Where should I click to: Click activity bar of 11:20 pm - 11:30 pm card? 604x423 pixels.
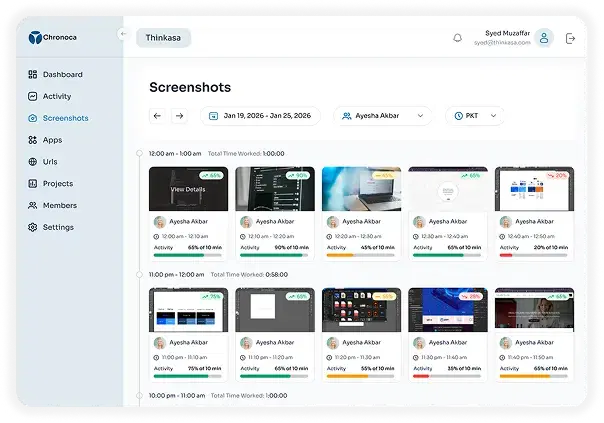pos(361,376)
